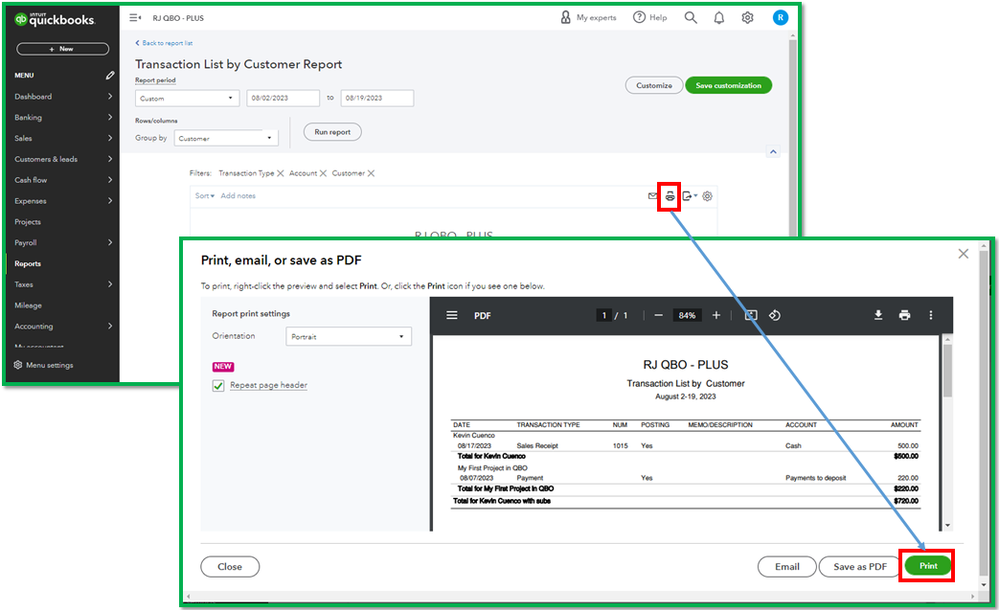Click the start date field 08/02/2023
999x610 pixels.
(x=283, y=98)
